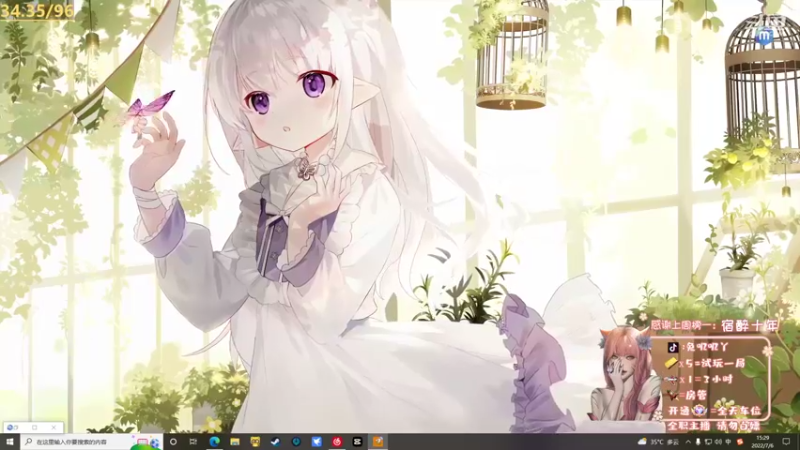
Task: Maximize the small mini window above taskbar
Action: coord(35,427)
